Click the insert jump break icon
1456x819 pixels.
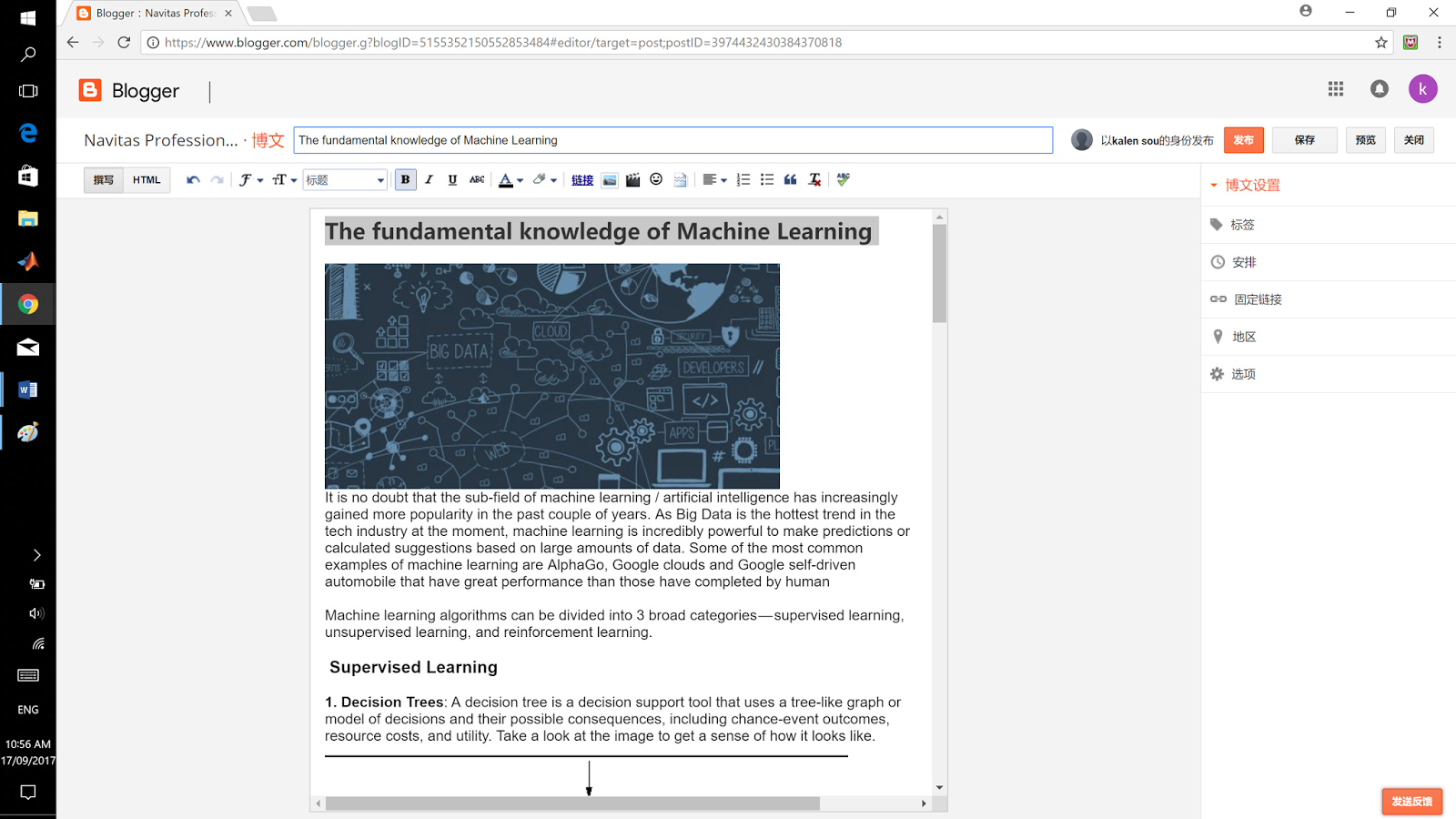[680, 179]
